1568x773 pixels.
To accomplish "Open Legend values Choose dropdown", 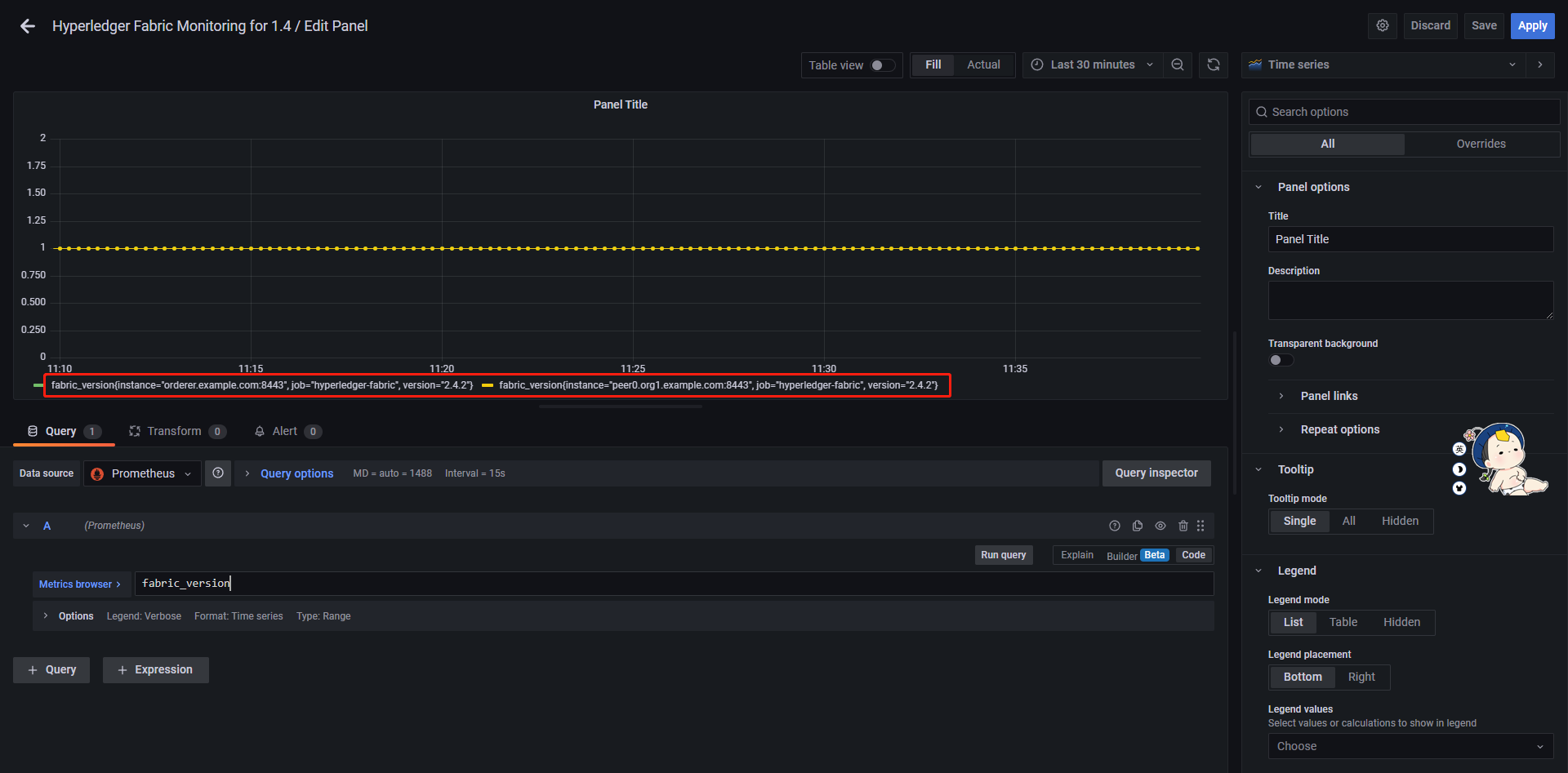I will point(1410,746).
